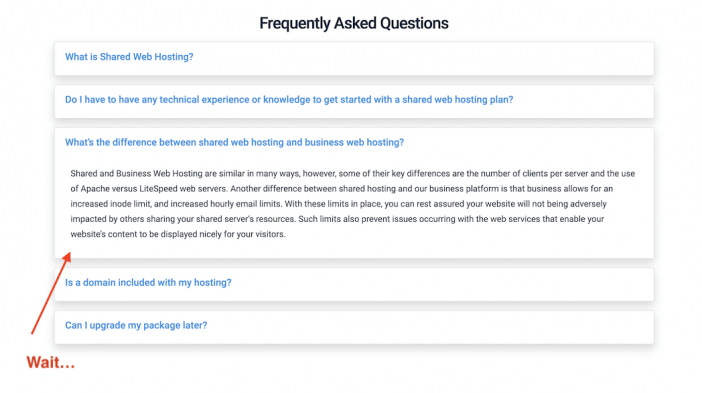Viewport: 702px width, 393px height.
Task: Click the red "Wait…" text
Action: point(51,362)
